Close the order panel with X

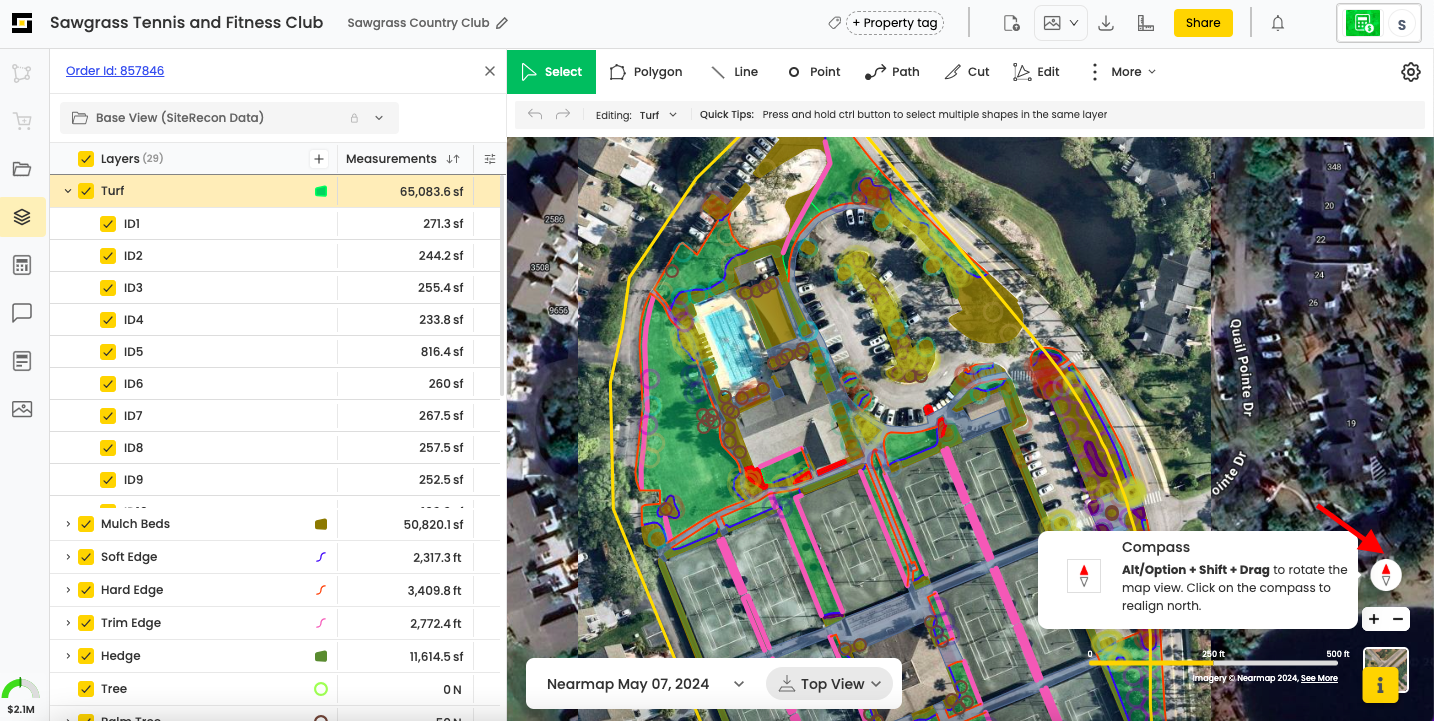point(490,71)
